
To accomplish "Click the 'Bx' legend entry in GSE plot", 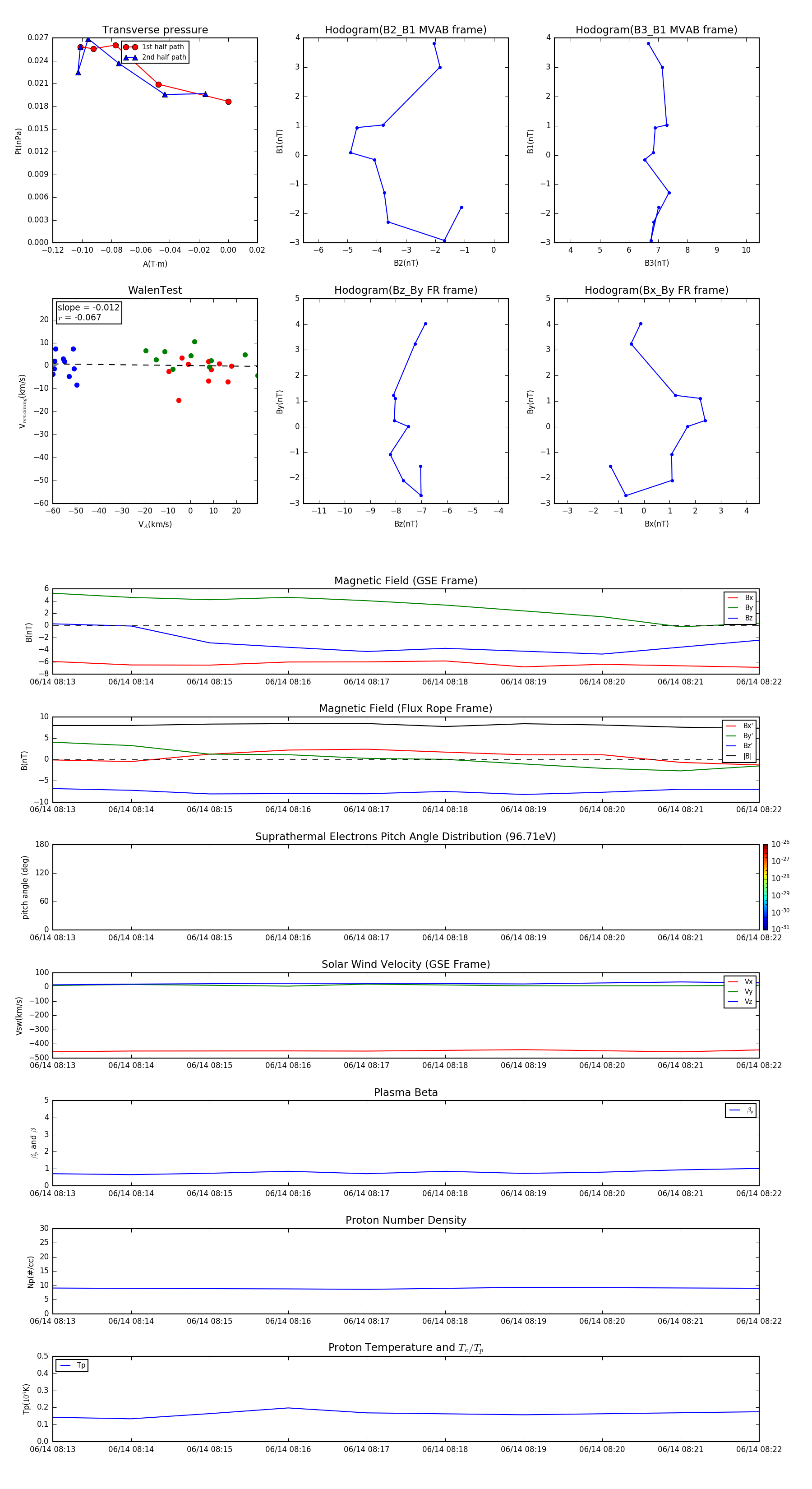I will pyautogui.click(x=740, y=598).
